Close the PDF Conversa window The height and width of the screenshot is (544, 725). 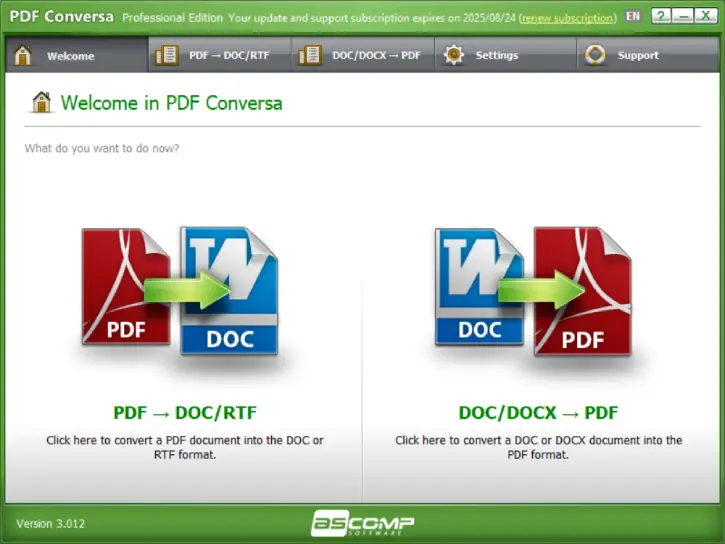click(x=706, y=16)
